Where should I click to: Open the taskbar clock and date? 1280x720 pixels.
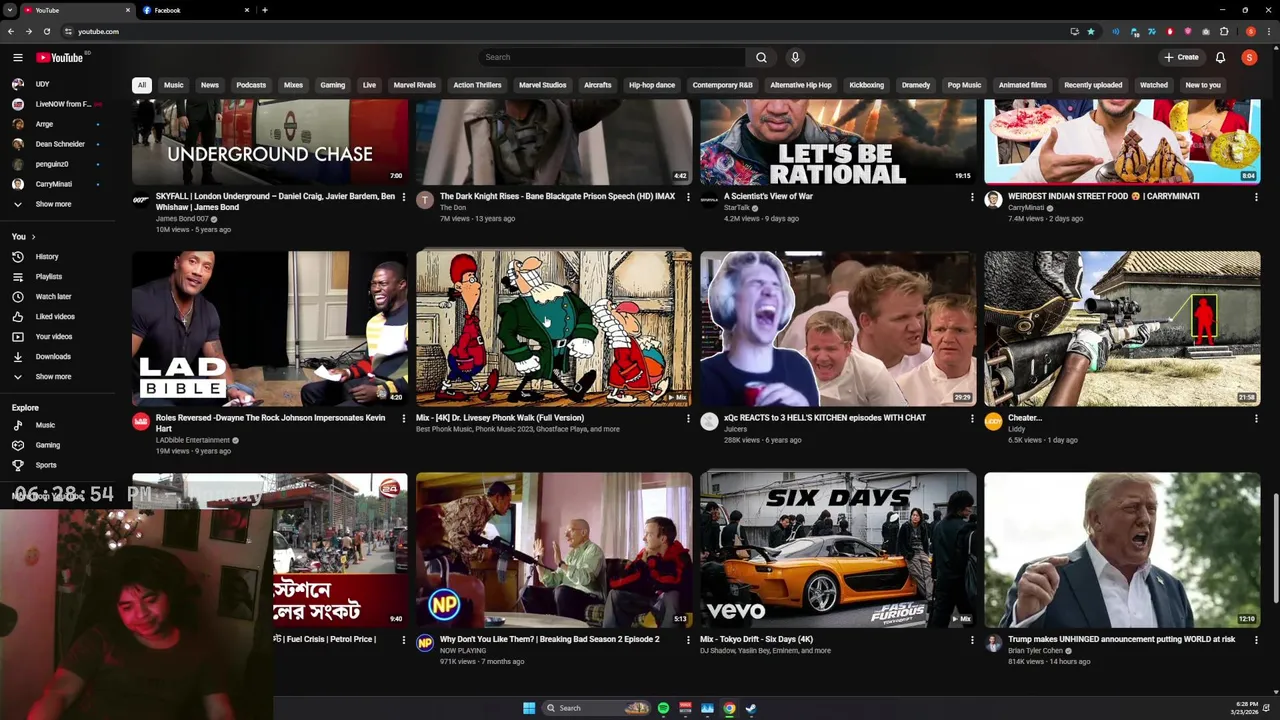[x=1245, y=708]
